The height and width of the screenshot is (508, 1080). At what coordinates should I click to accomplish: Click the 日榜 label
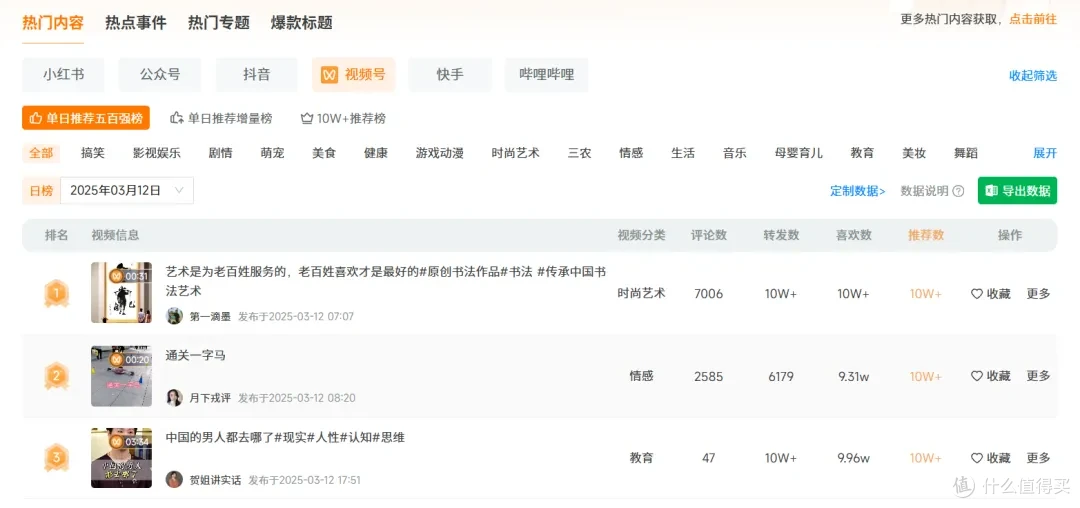tap(41, 191)
